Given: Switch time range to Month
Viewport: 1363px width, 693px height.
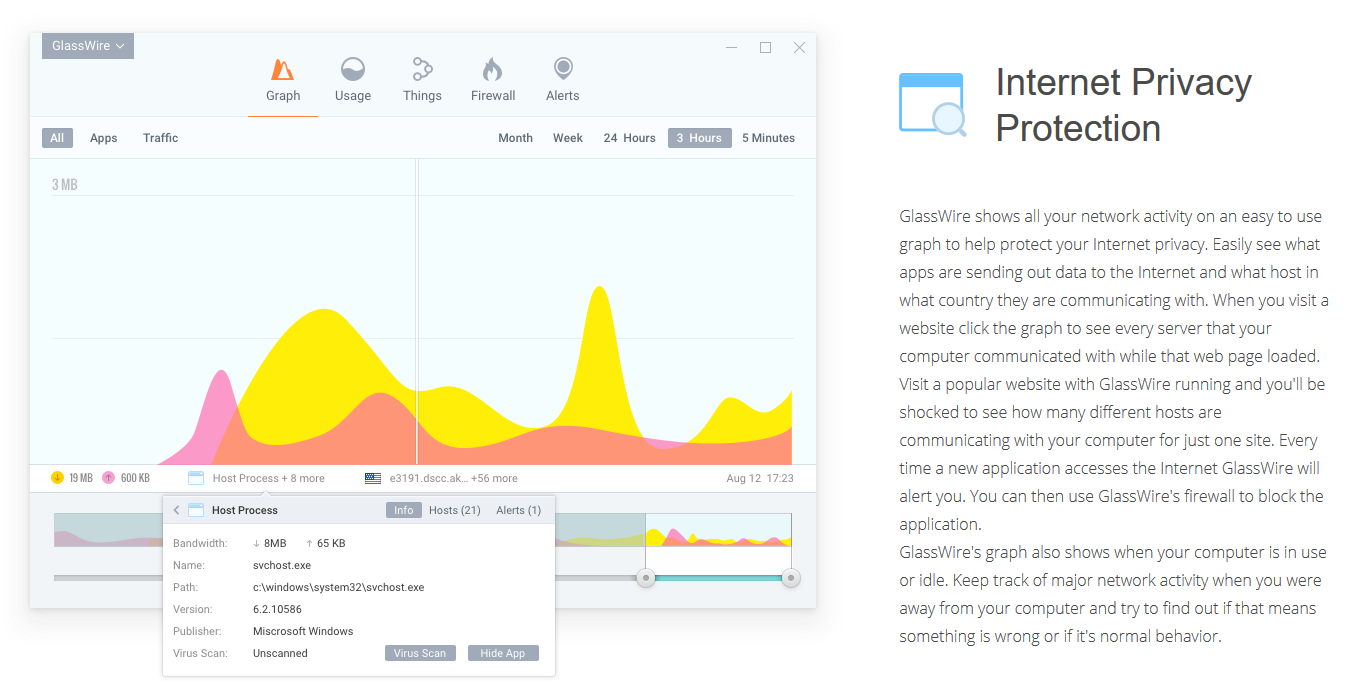Looking at the screenshot, I should pos(515,138).
